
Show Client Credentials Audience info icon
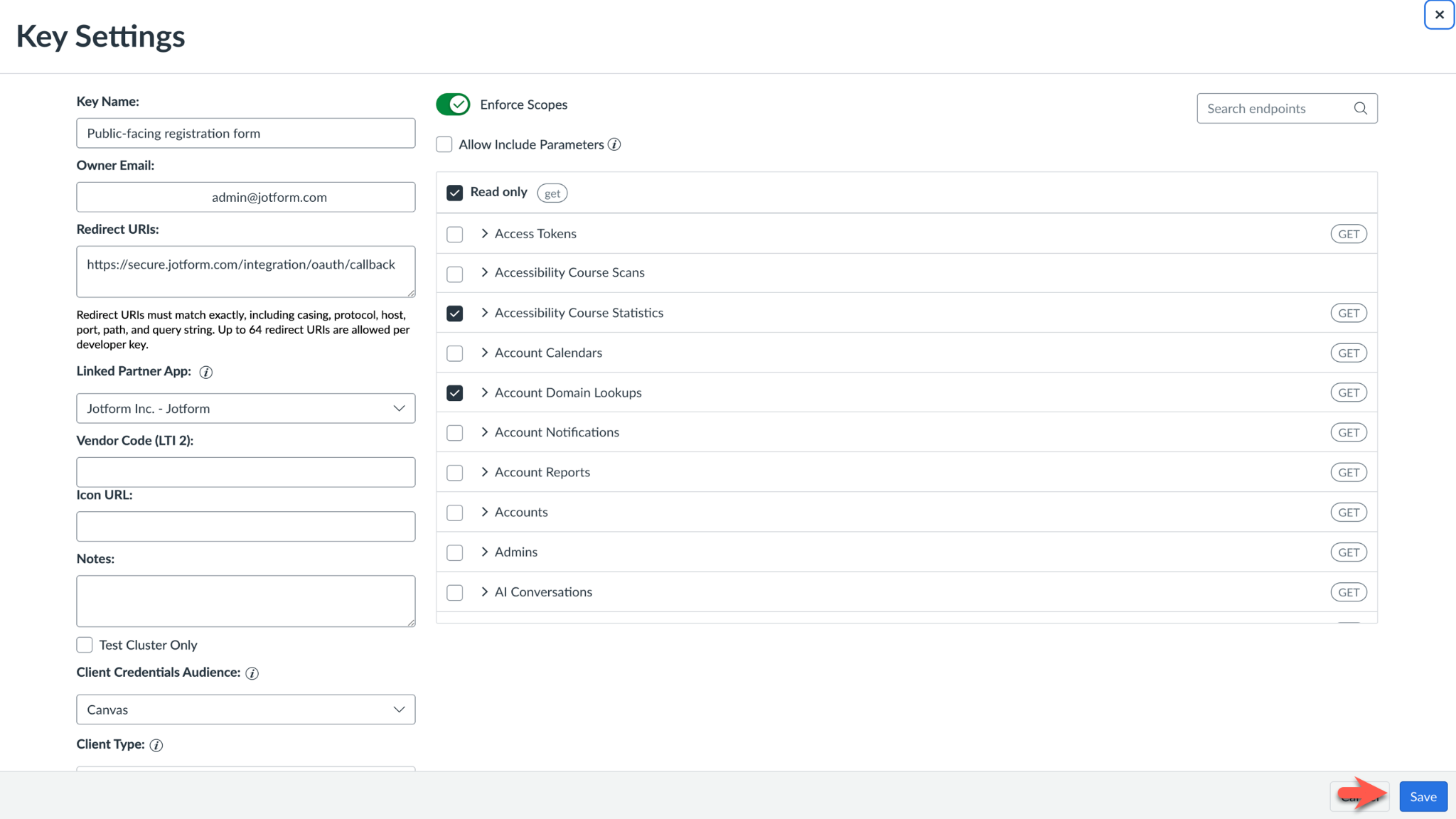(x=252, y=673)
